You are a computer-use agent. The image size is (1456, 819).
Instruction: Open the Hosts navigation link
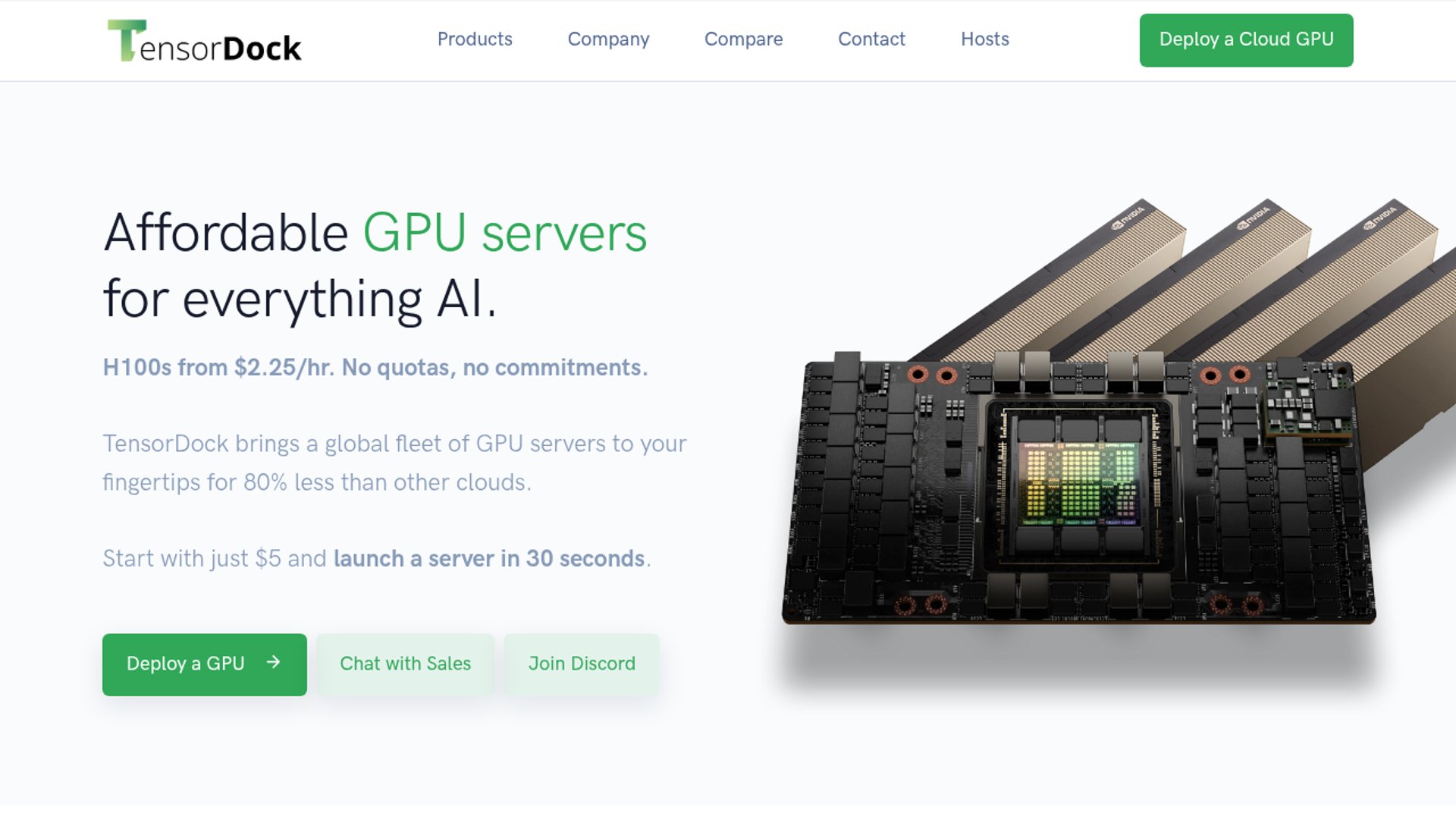click(984, 39)
